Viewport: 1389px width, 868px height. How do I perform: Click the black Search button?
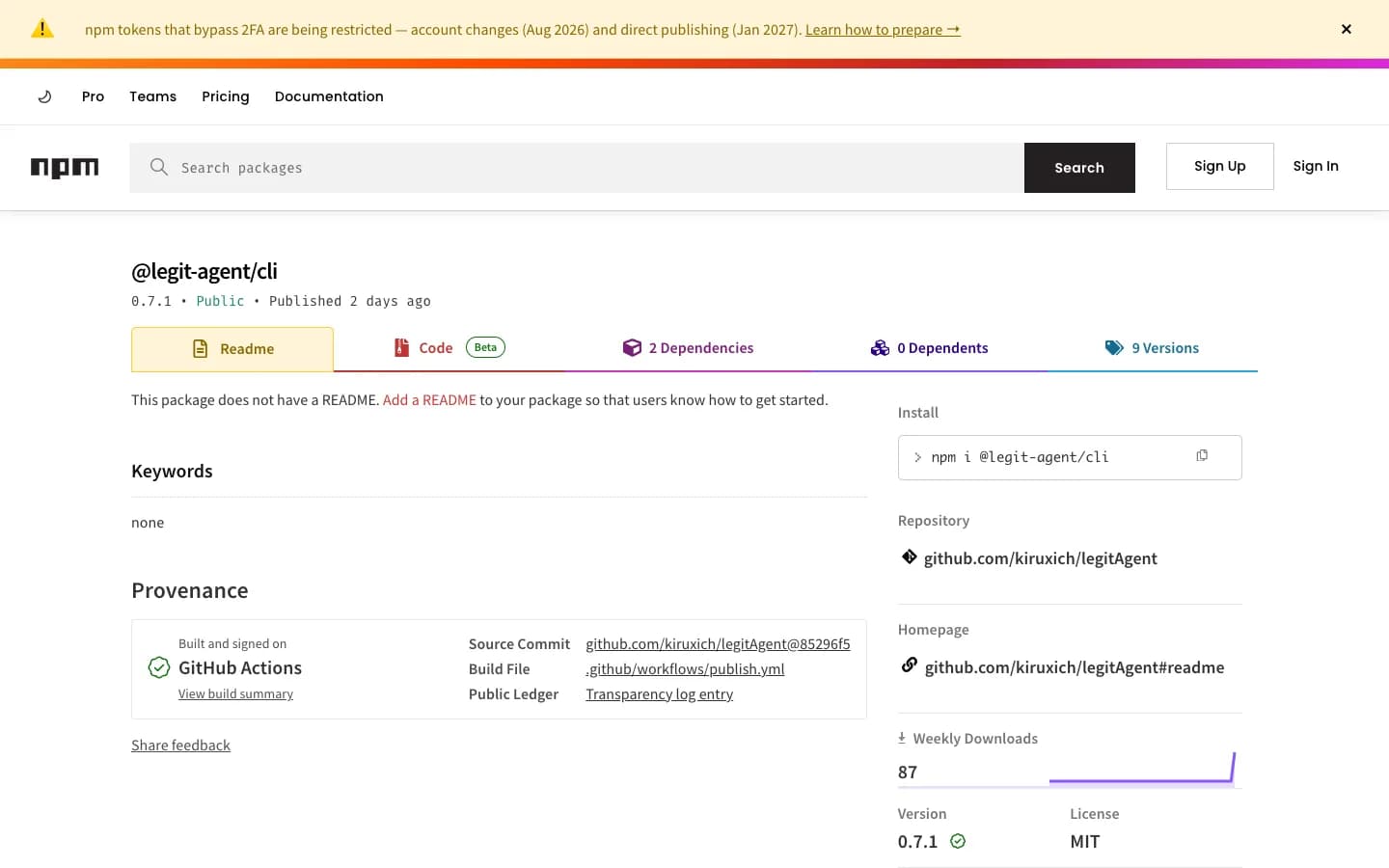coord(1079,168)
